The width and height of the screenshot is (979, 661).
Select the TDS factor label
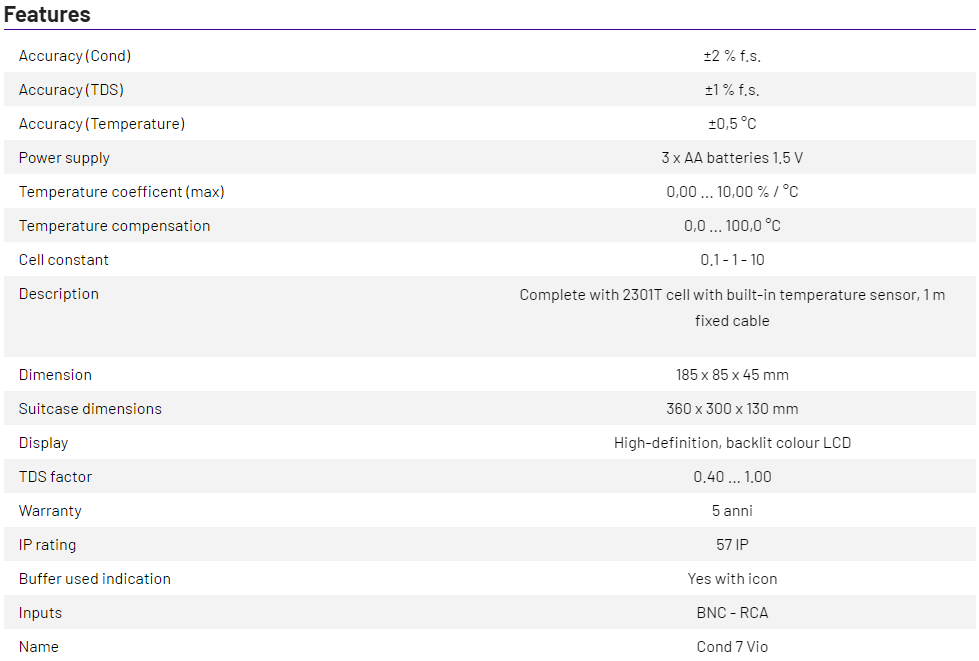[x=56, y=477]
